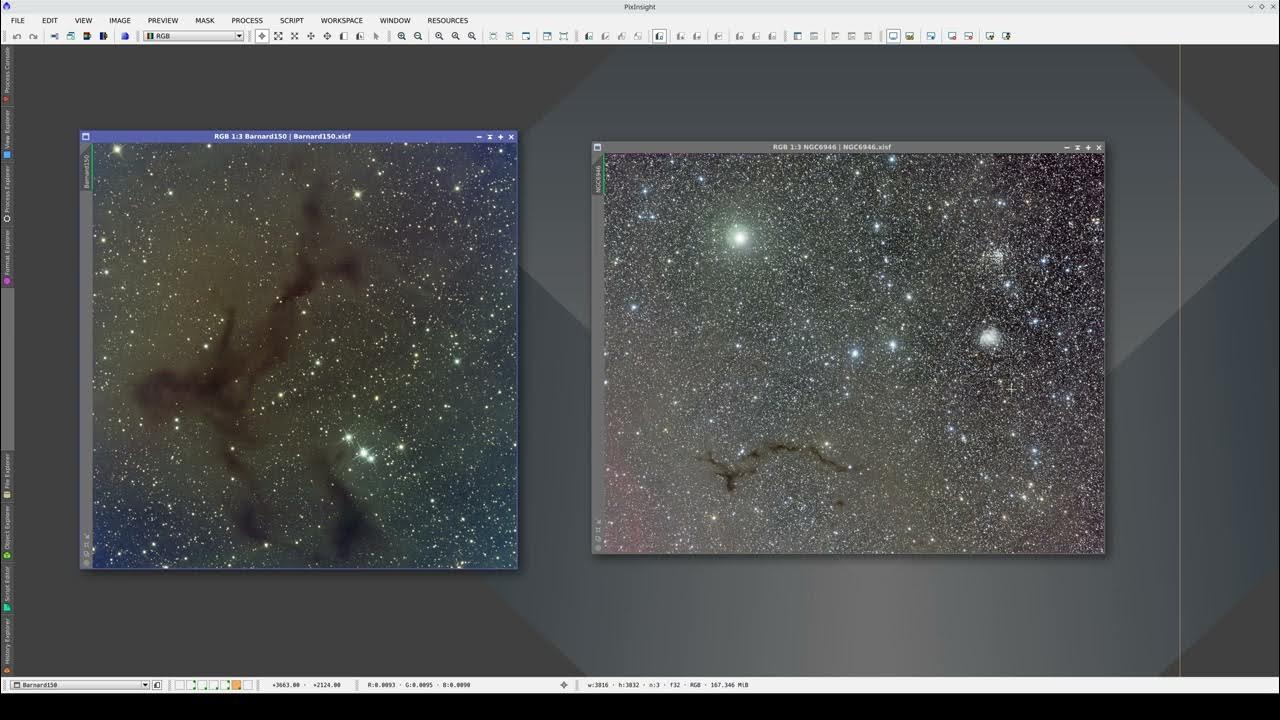Open the SCRIPT menu
The width and height of the screenshot is (1280, 720).
click(x=292, y=20)
